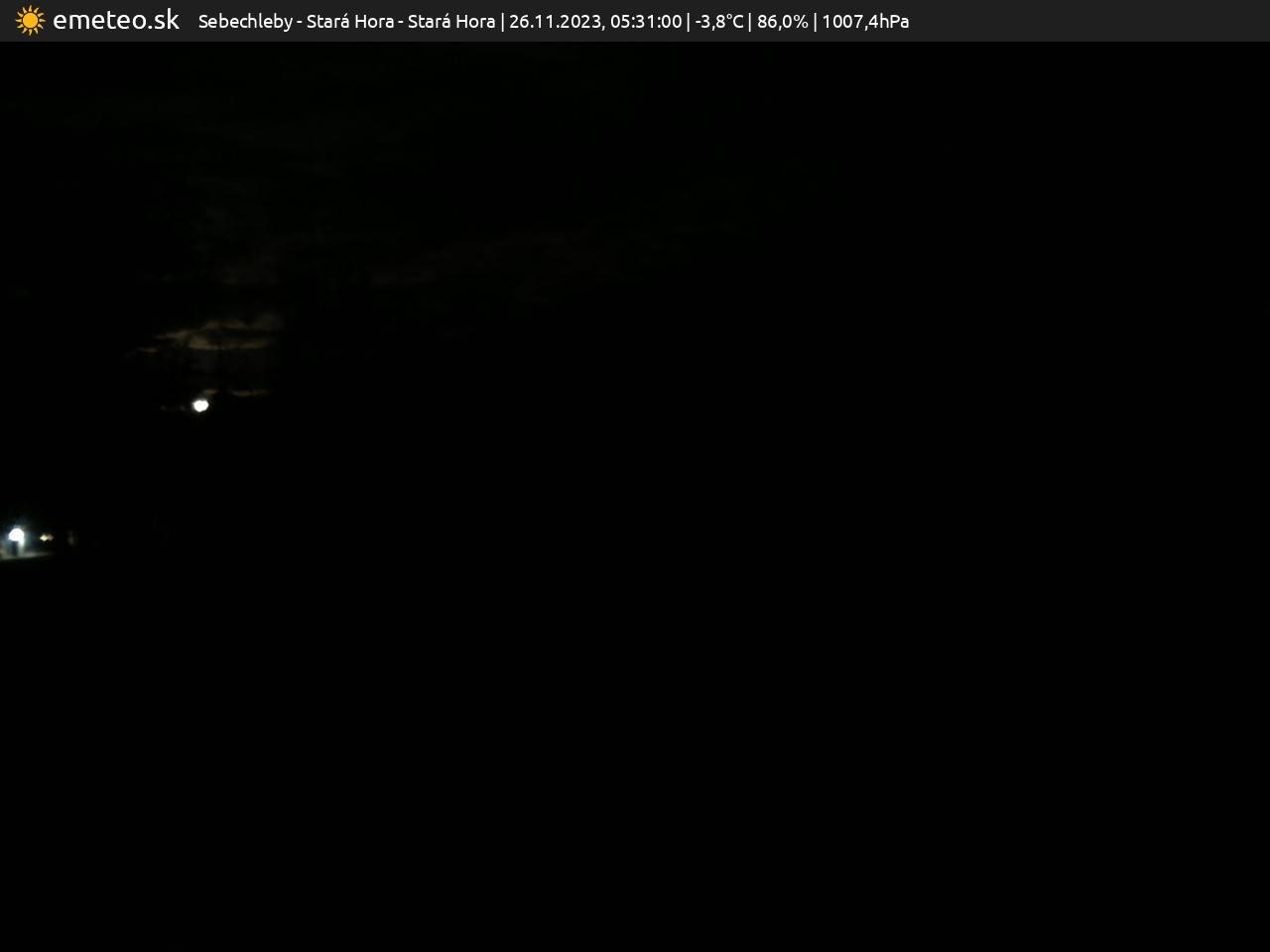Viewport: 1270px width, 952px height.
Task: Click the separator bar after Stará Hora
Action: point(502,22)
